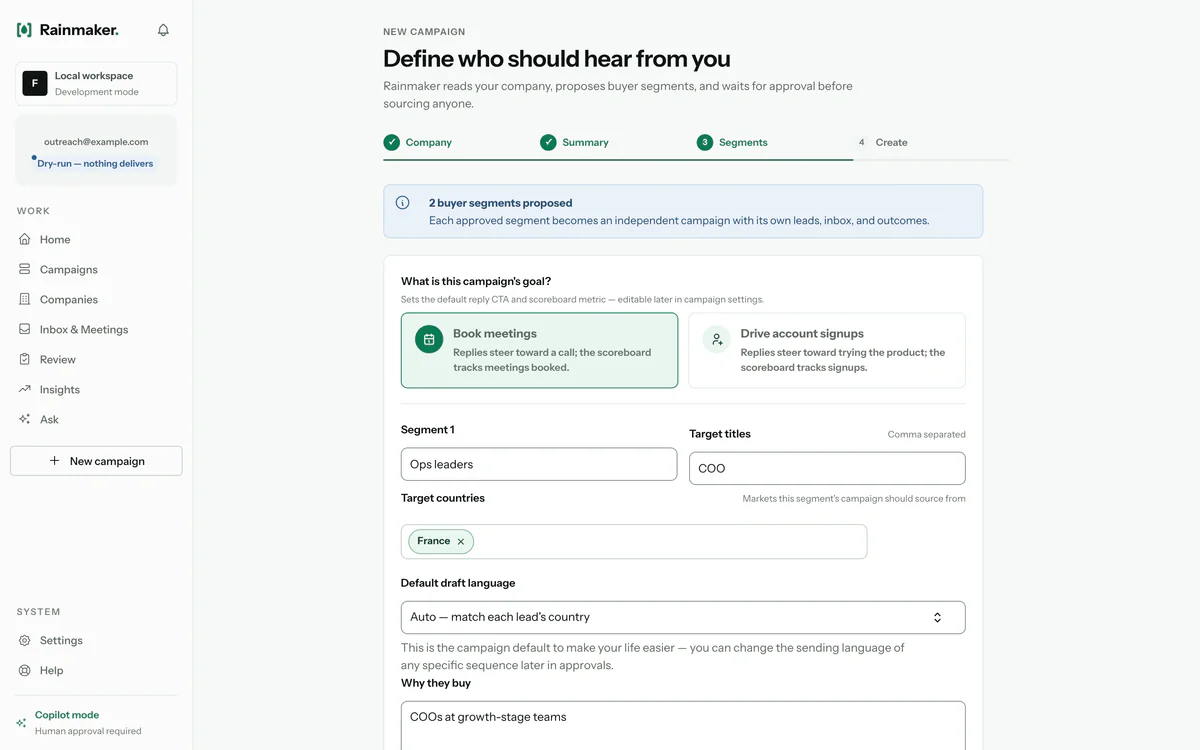
Task: Click the Copilot mode label
Action: (67, 715)
